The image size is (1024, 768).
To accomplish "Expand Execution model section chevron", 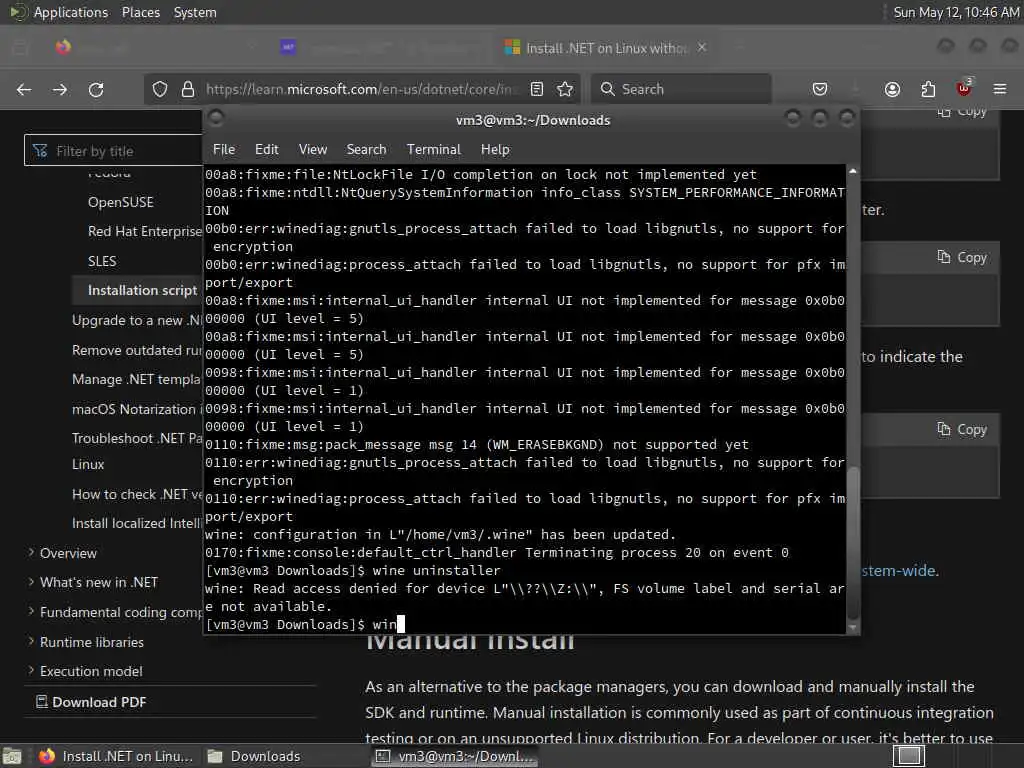I will click(31, 670).
